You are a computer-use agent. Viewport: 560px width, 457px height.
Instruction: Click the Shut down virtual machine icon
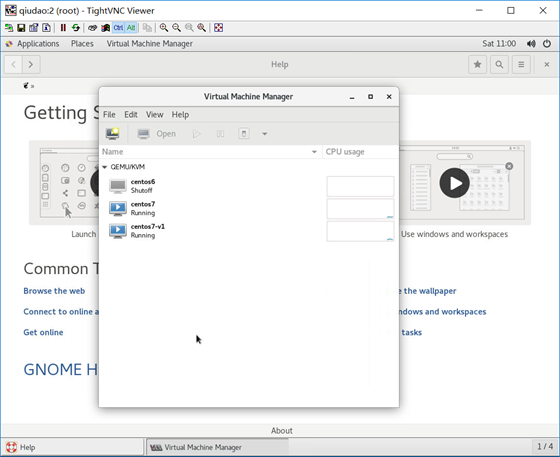point(244,134)
